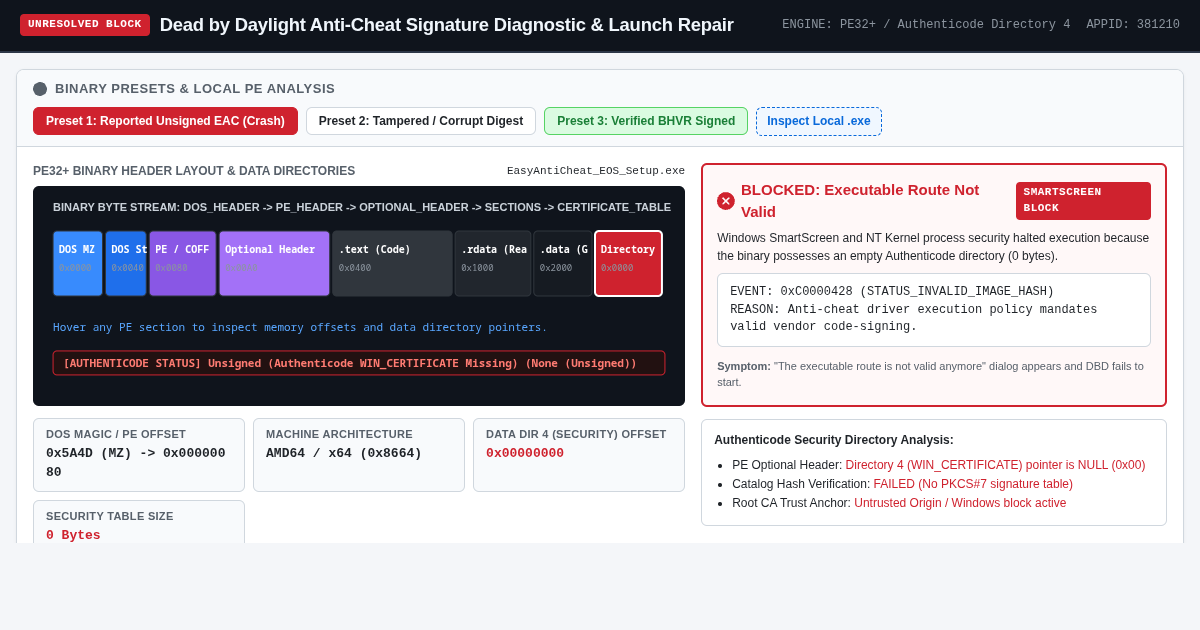Click the 0x00000000 offset value
The height and width of the screenshot is (630, 1200).
(525, 453)
